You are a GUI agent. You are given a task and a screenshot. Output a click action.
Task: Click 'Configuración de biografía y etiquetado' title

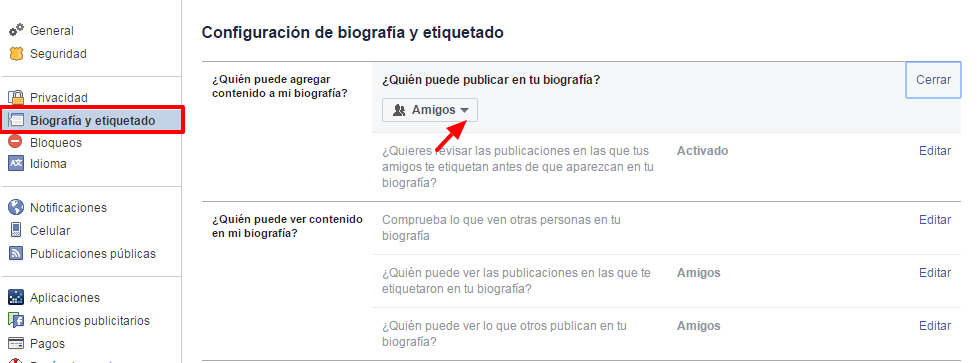(x=352, y=32)
